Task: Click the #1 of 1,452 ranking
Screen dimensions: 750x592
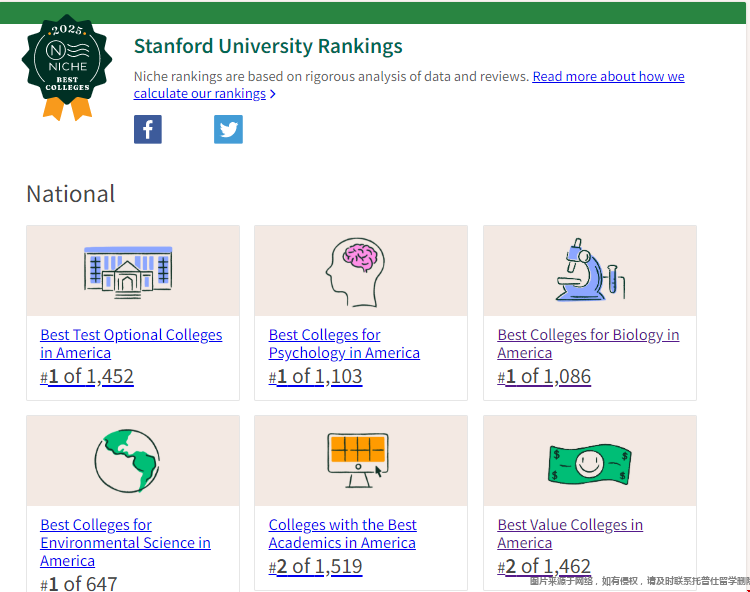Action: pyautogui.click(x=87, y=376)
